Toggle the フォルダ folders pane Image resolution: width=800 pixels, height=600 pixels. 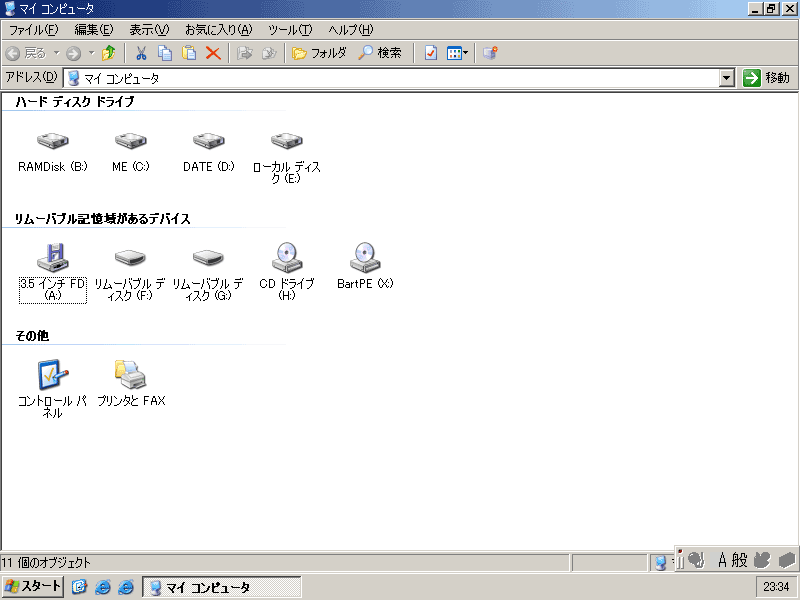coord(319,53)
